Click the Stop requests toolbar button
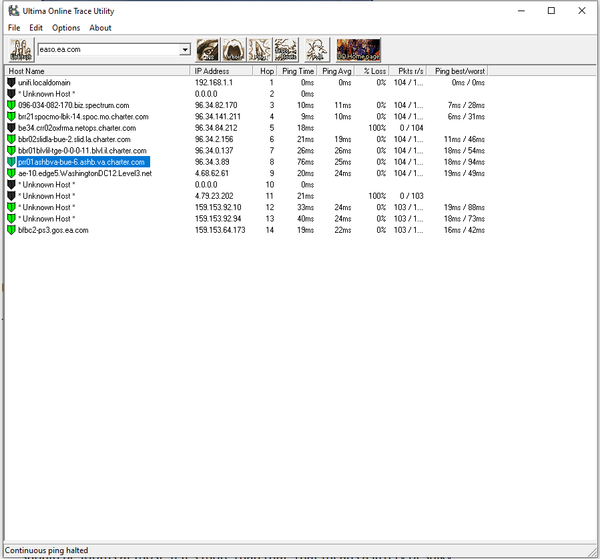Screen dimensions: 600x559 (286, 50)
